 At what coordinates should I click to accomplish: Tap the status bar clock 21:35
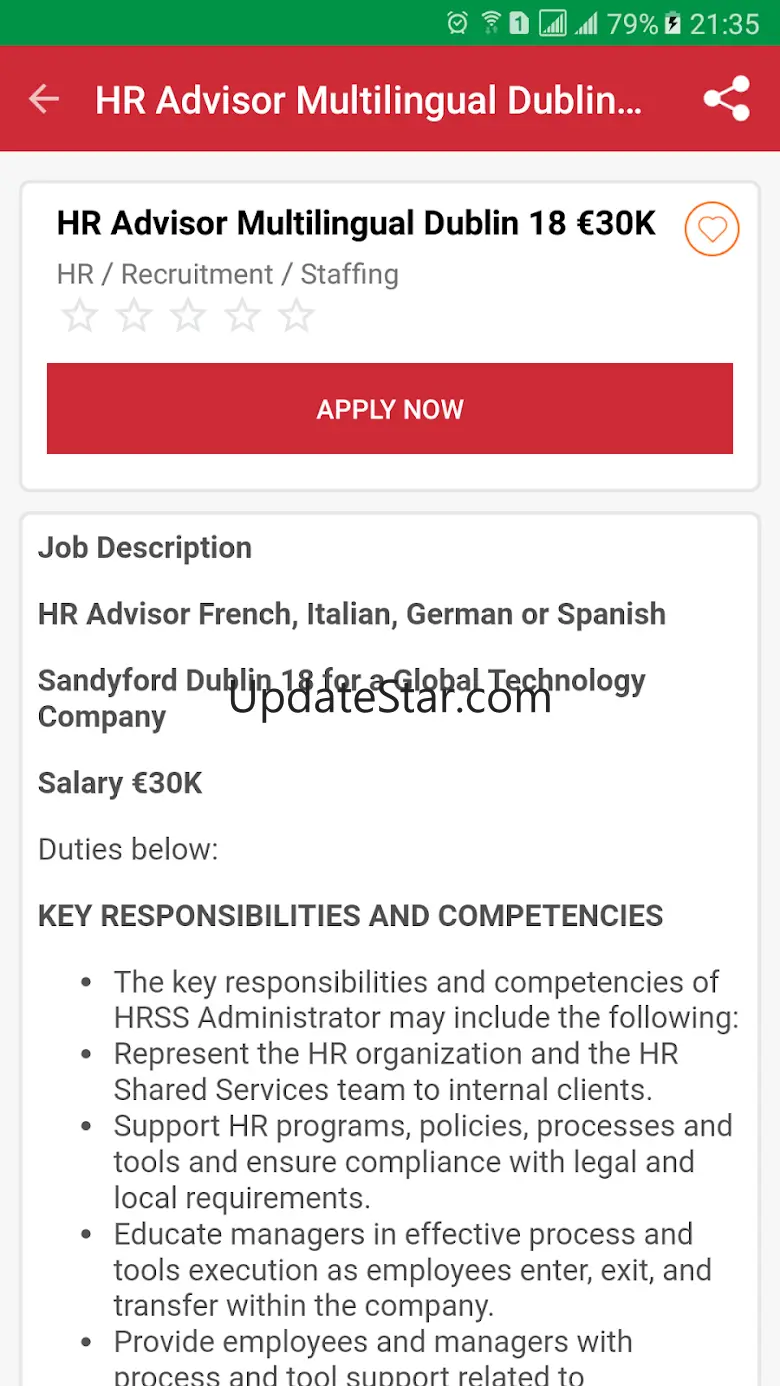[x=725, y=23]
